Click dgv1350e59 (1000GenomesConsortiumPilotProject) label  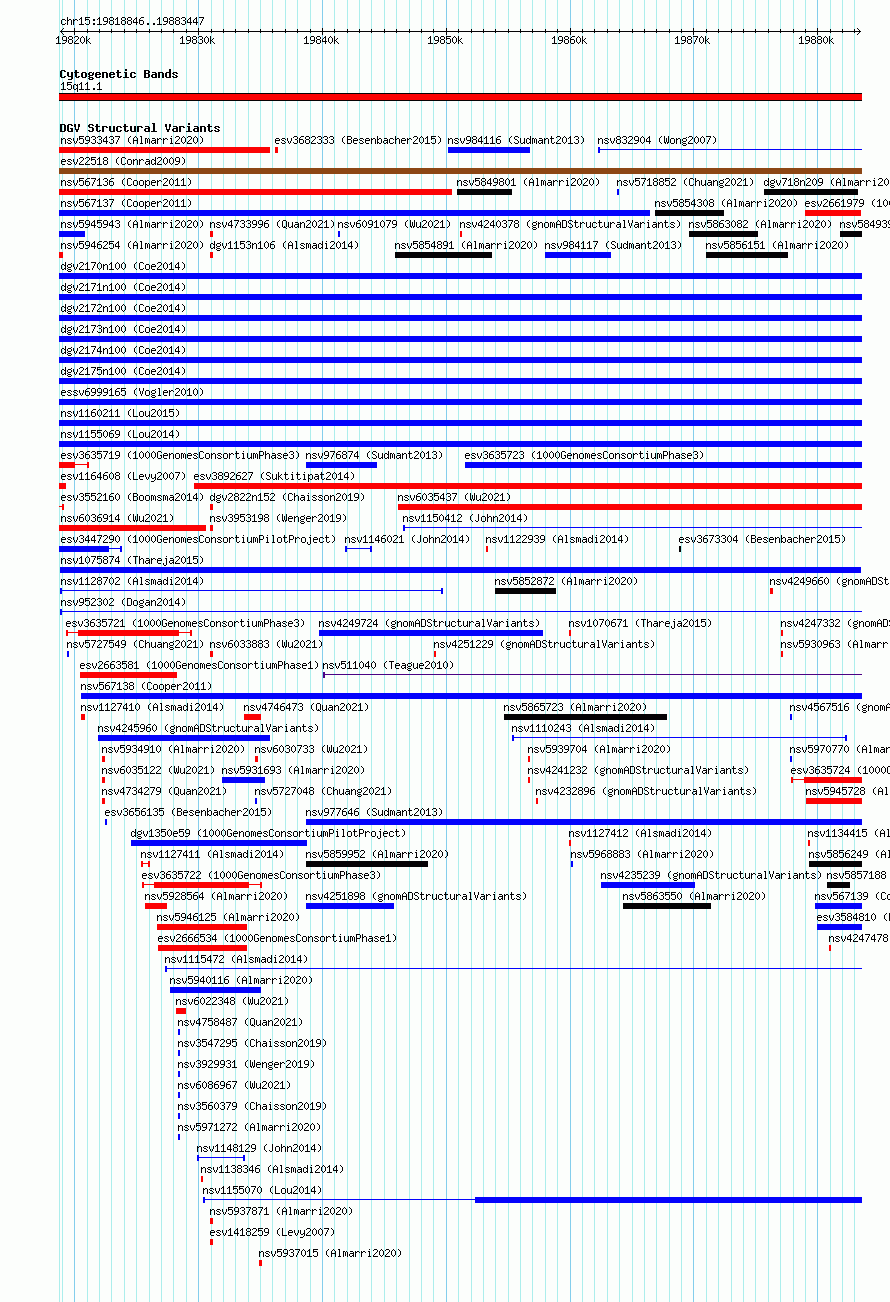point(269,833)
